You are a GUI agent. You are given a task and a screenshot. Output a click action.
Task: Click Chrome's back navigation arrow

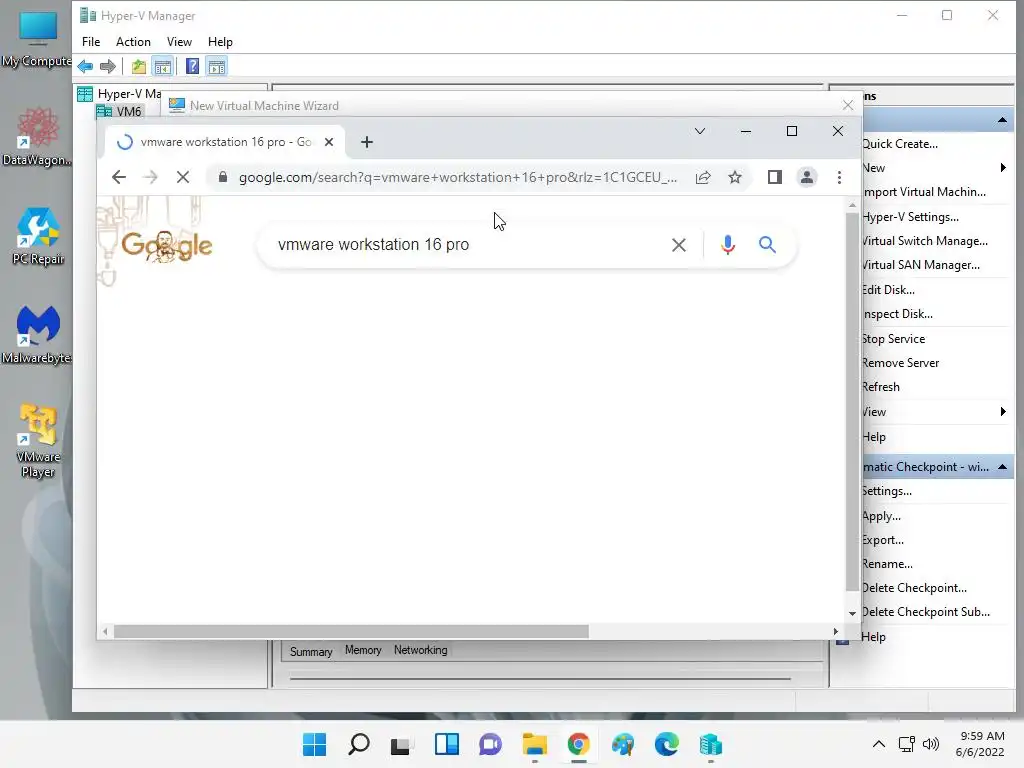click(118, 177)
